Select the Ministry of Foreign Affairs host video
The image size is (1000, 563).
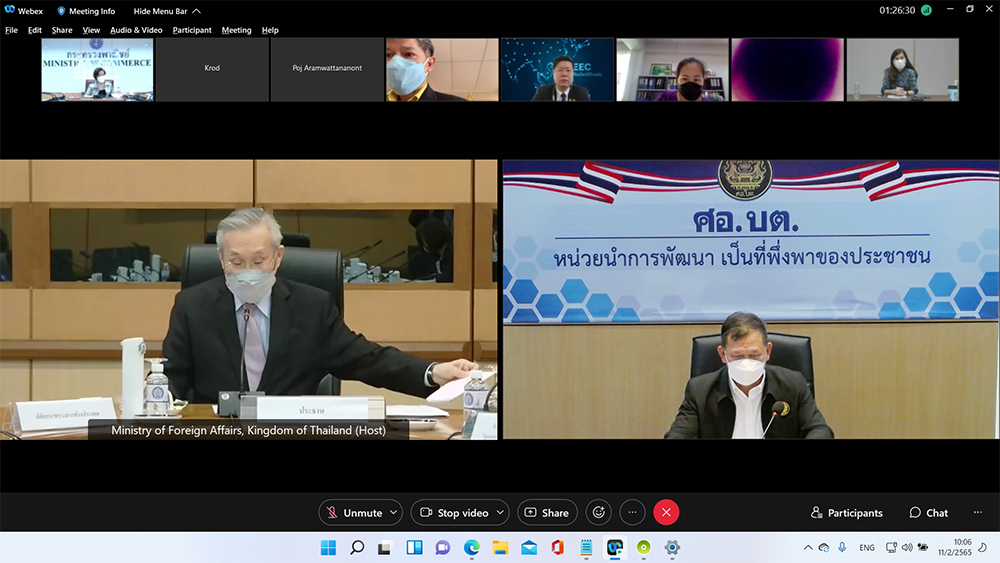pyautogui.click(x=248, y=300)
